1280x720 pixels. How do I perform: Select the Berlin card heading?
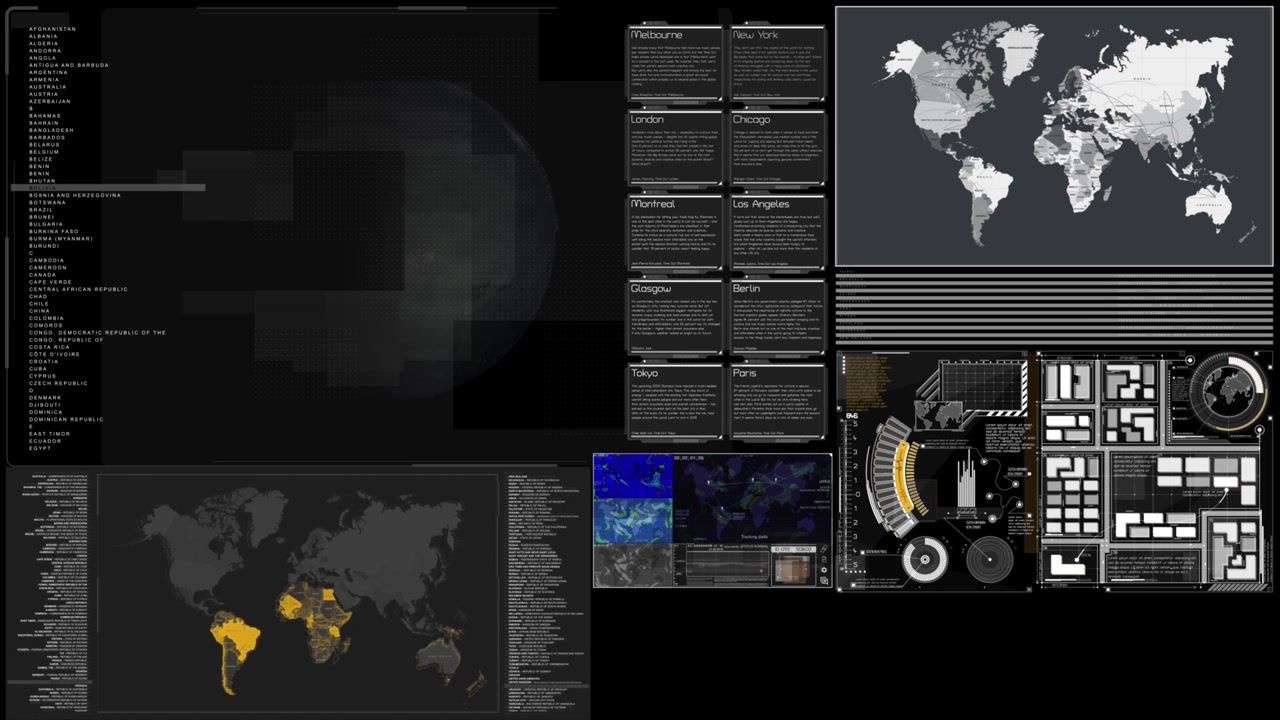[746, 288]
